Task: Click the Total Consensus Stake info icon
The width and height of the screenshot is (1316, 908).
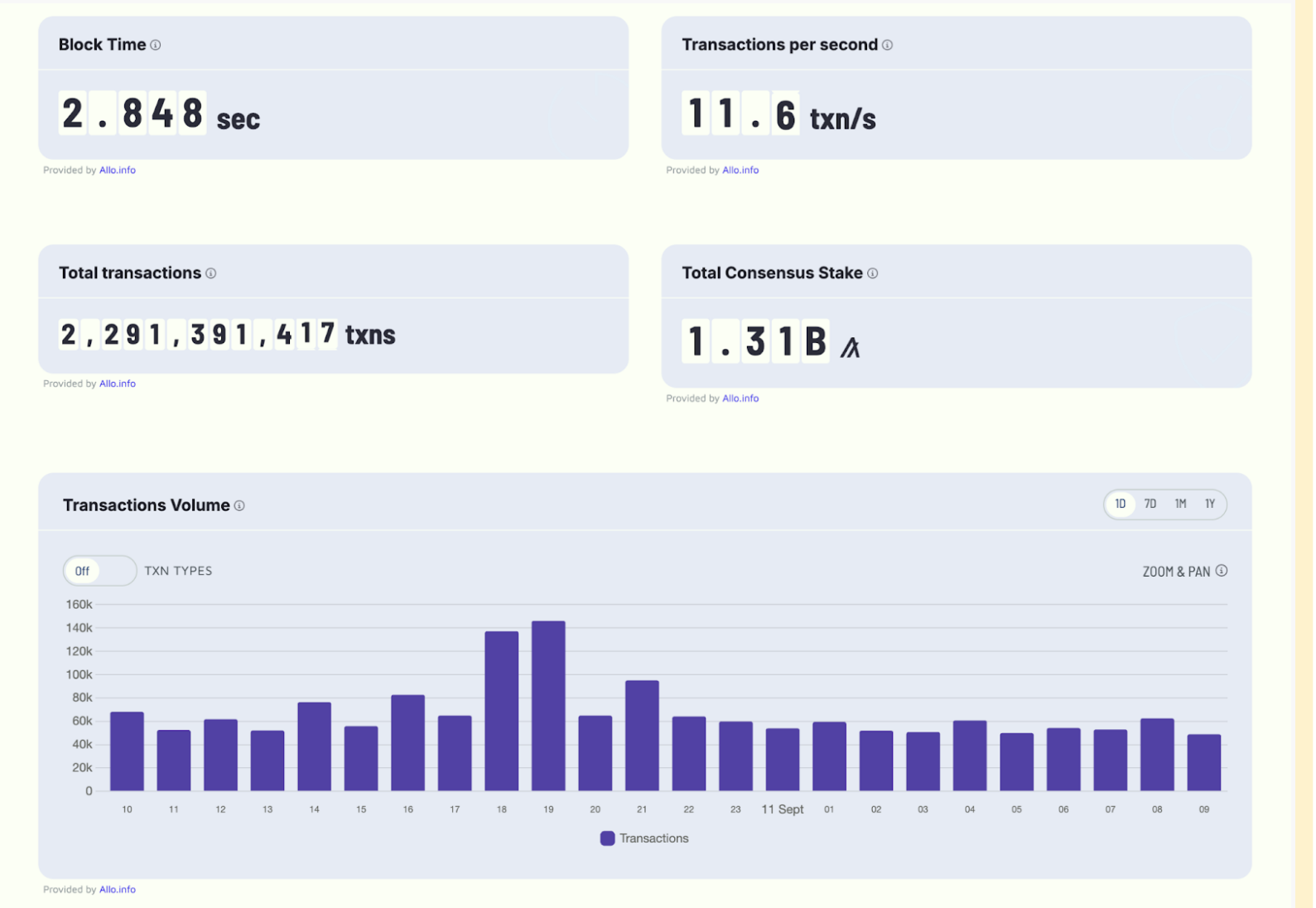Action: [x=874, y=274]
